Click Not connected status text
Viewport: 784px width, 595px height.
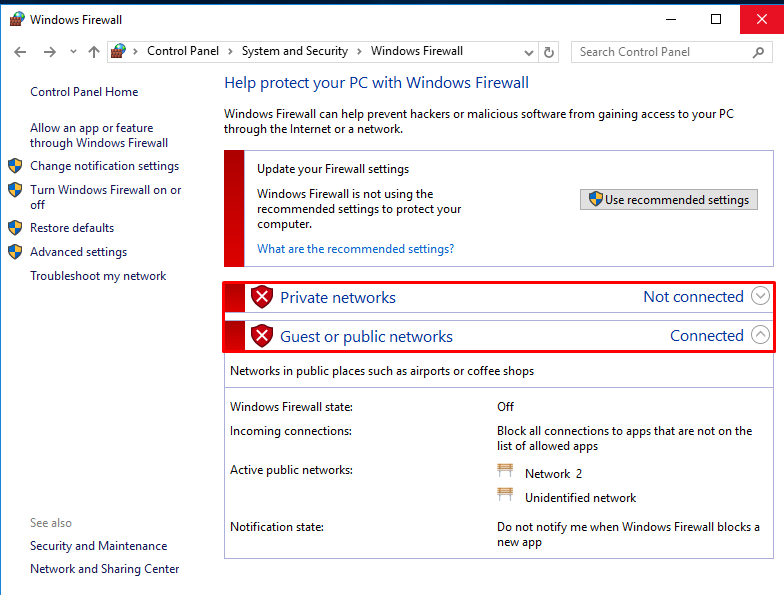[x=694, y=296]
